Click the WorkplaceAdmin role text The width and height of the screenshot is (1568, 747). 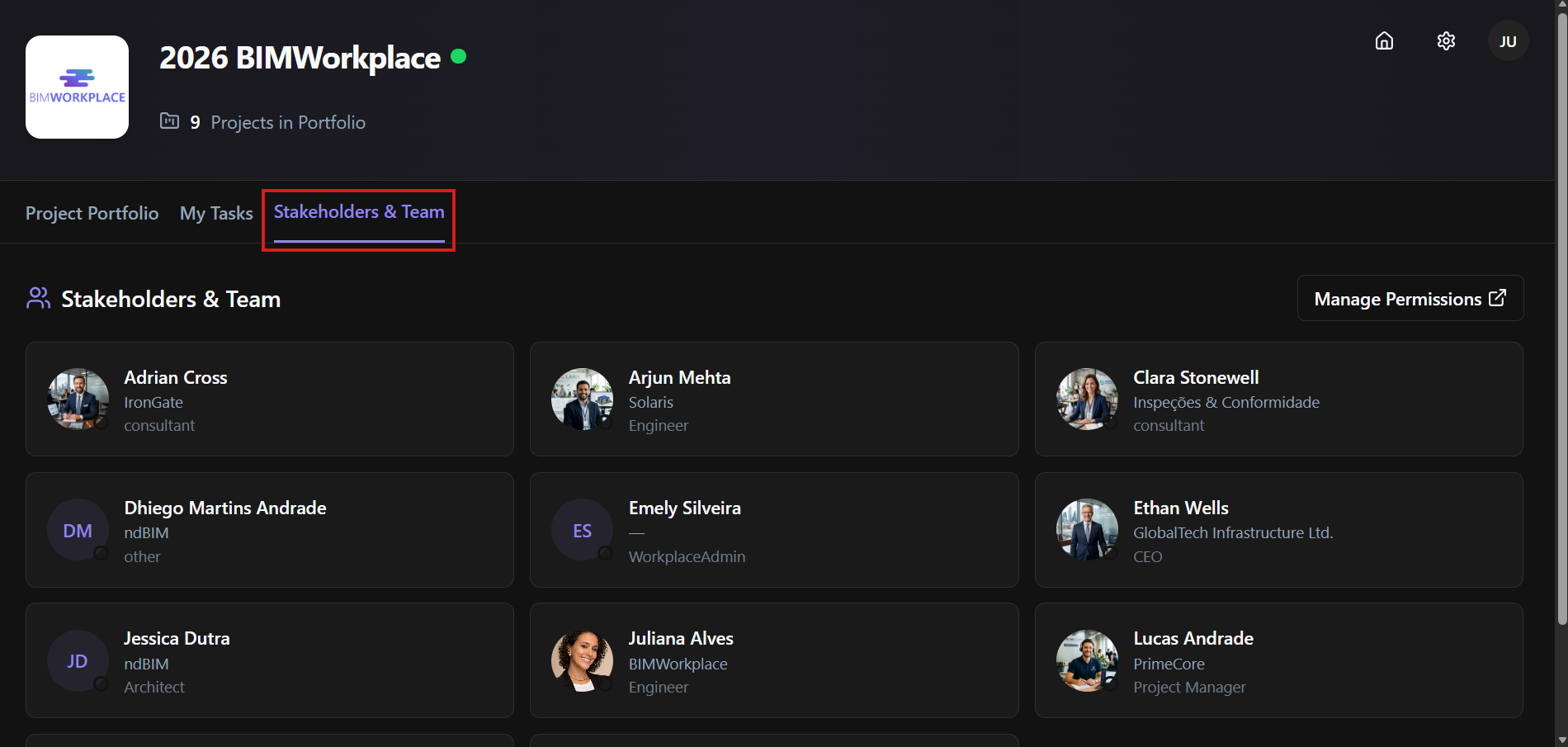687,556
